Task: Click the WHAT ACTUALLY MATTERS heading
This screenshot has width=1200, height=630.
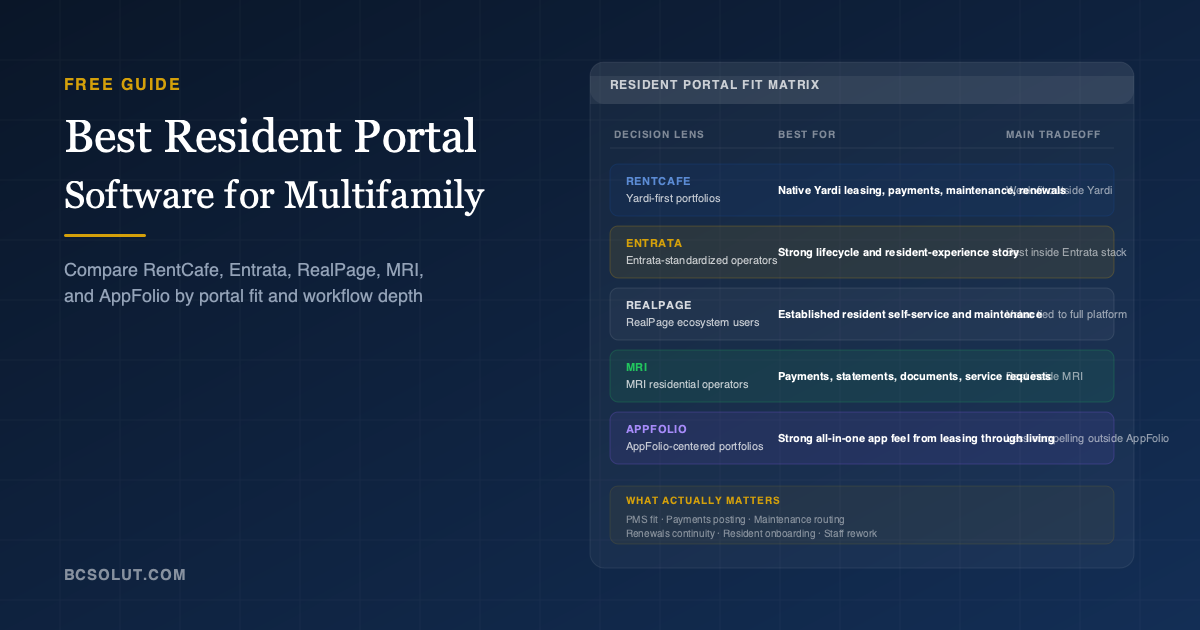Action: [x=703, y=500]
